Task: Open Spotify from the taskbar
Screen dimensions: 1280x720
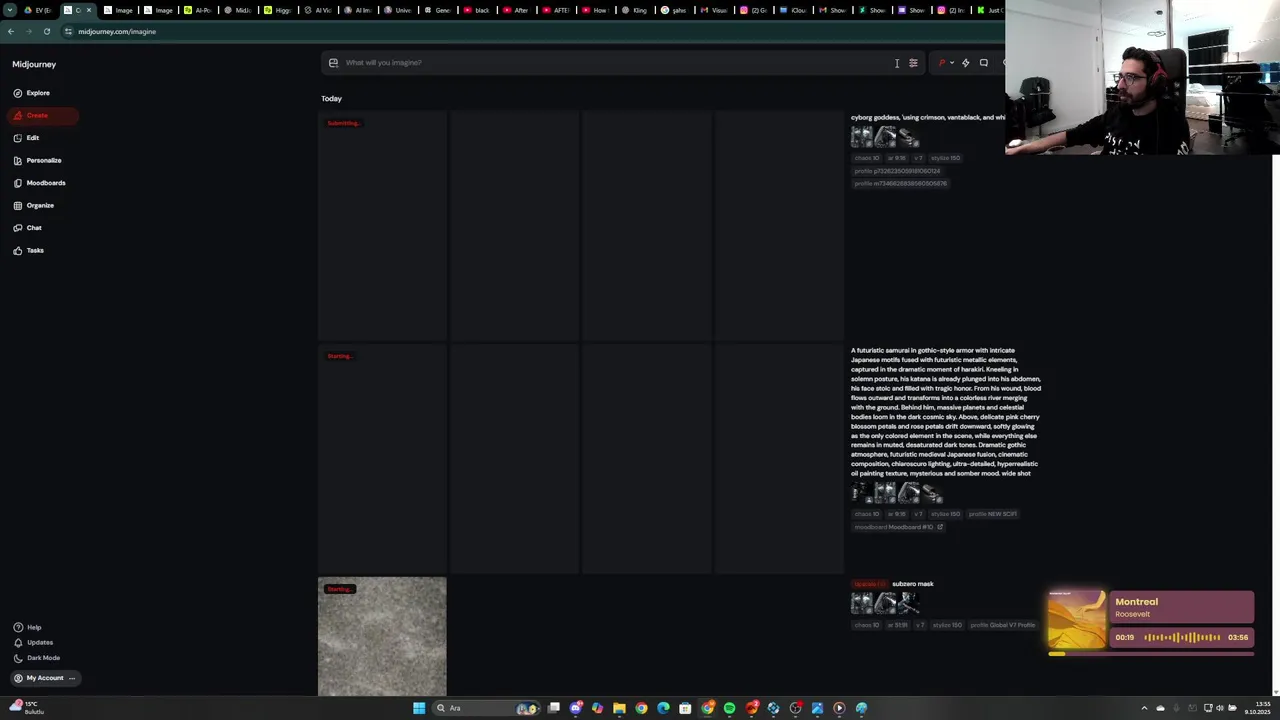Action: (729, 708)
